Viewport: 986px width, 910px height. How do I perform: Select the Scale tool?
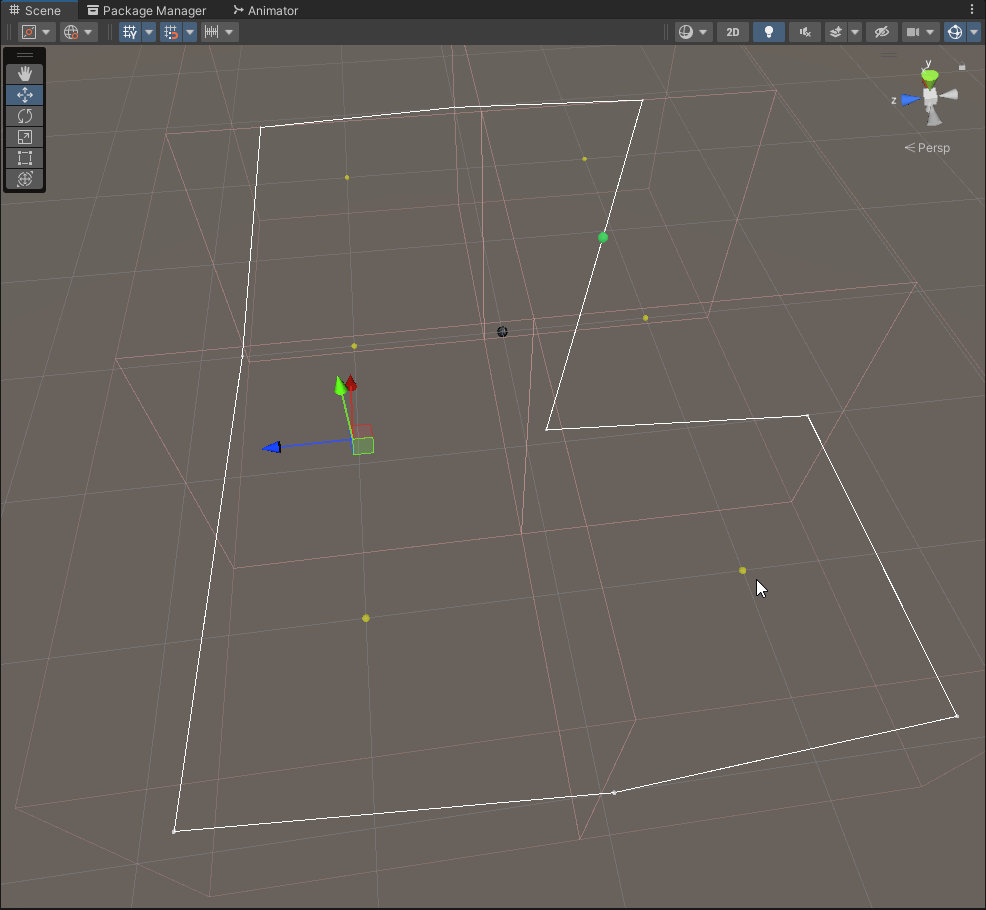point(25,137)
